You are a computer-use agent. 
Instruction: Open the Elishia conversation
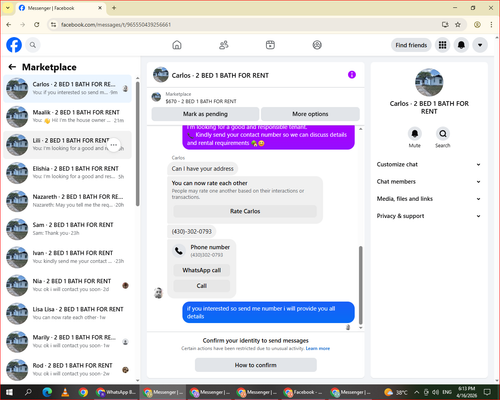pos(67,173)
